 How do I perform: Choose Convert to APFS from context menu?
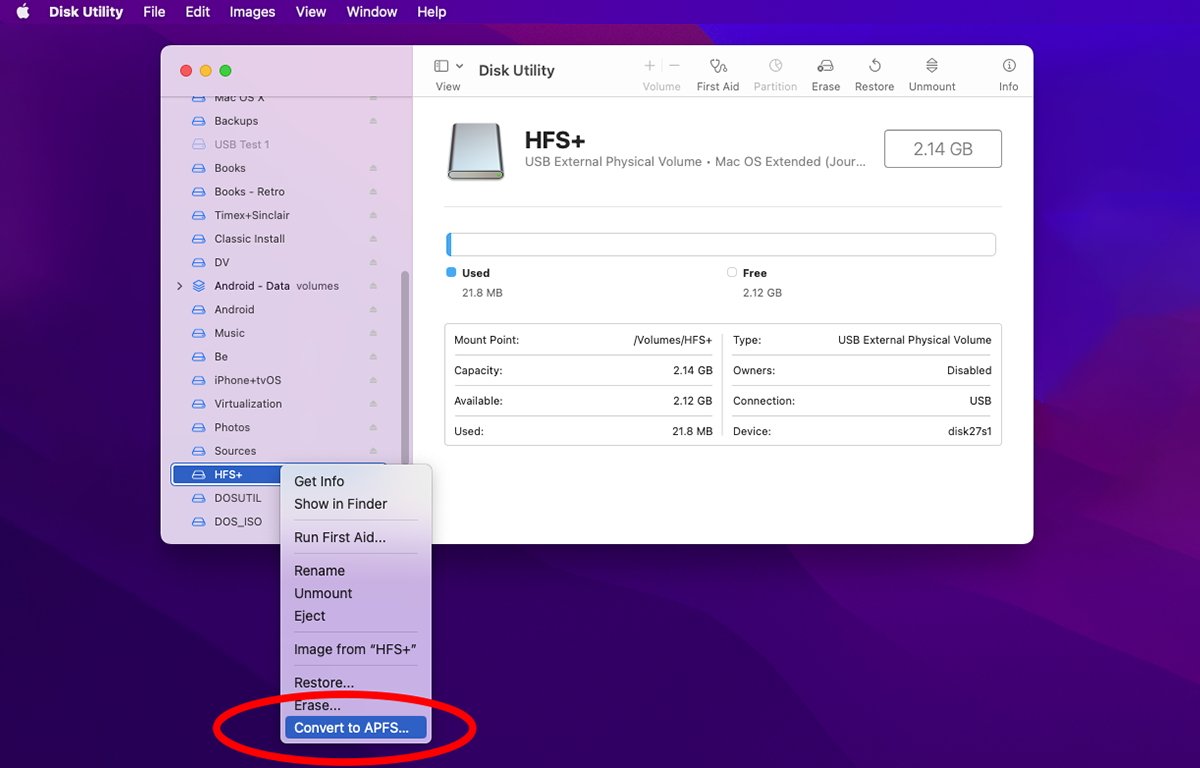[351, 728]
